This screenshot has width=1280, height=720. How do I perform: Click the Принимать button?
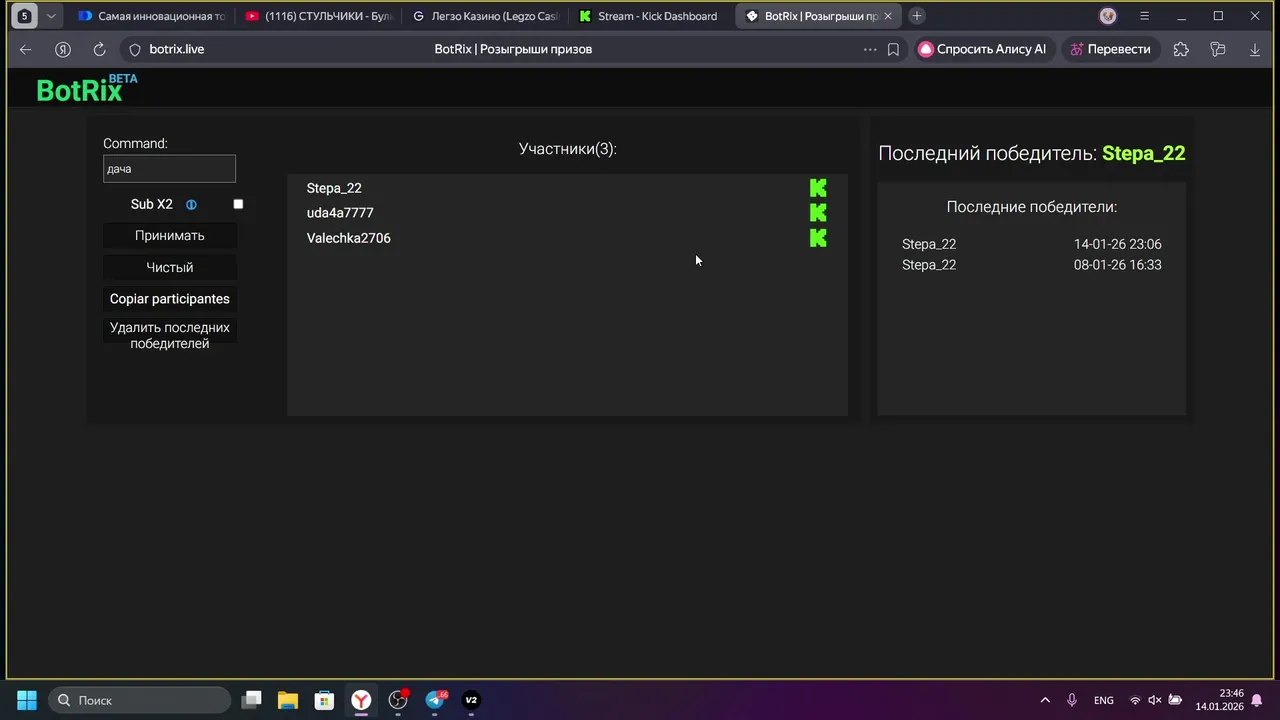(x=170, y=236)
